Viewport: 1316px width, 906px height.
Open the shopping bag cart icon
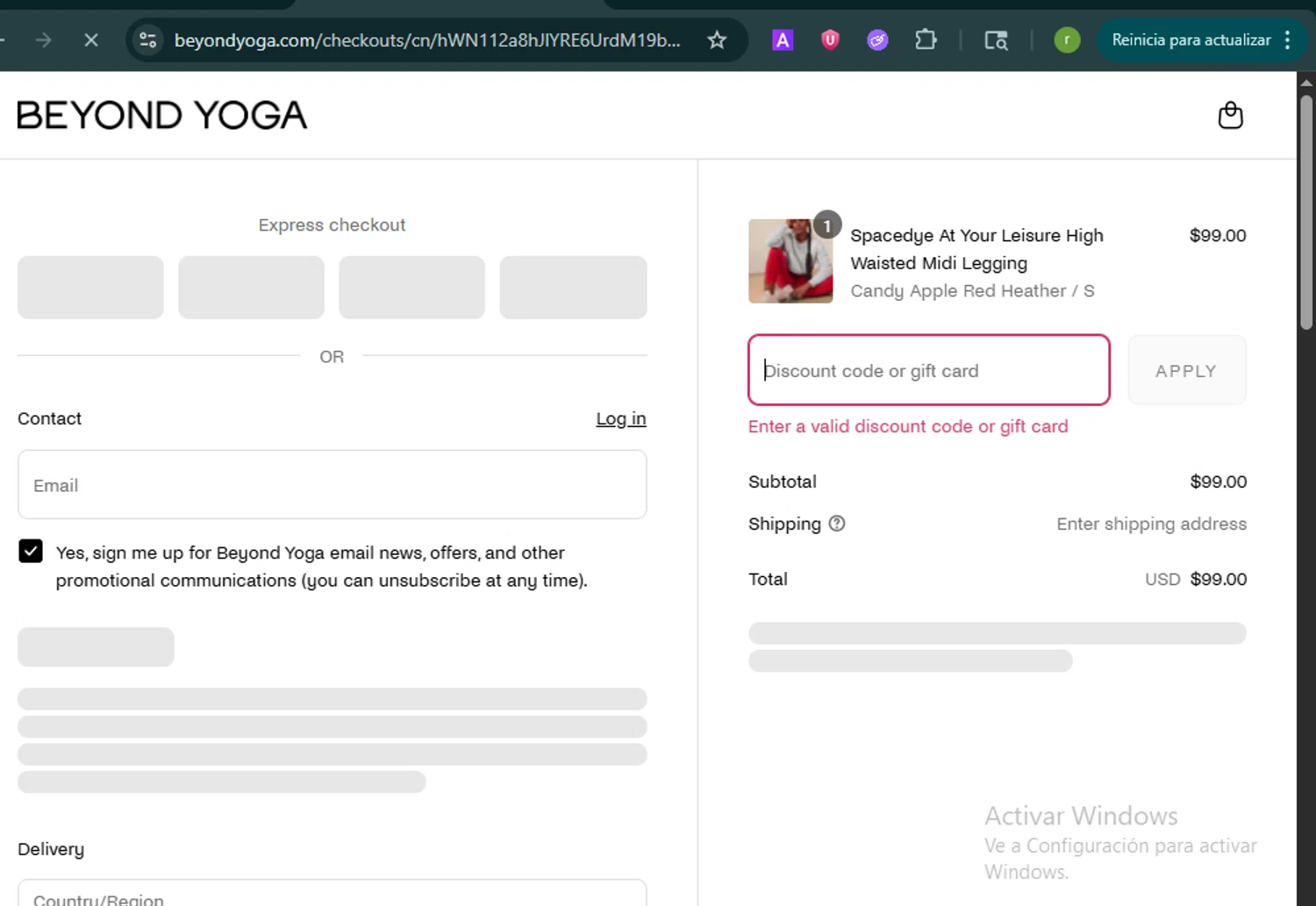1230,115
